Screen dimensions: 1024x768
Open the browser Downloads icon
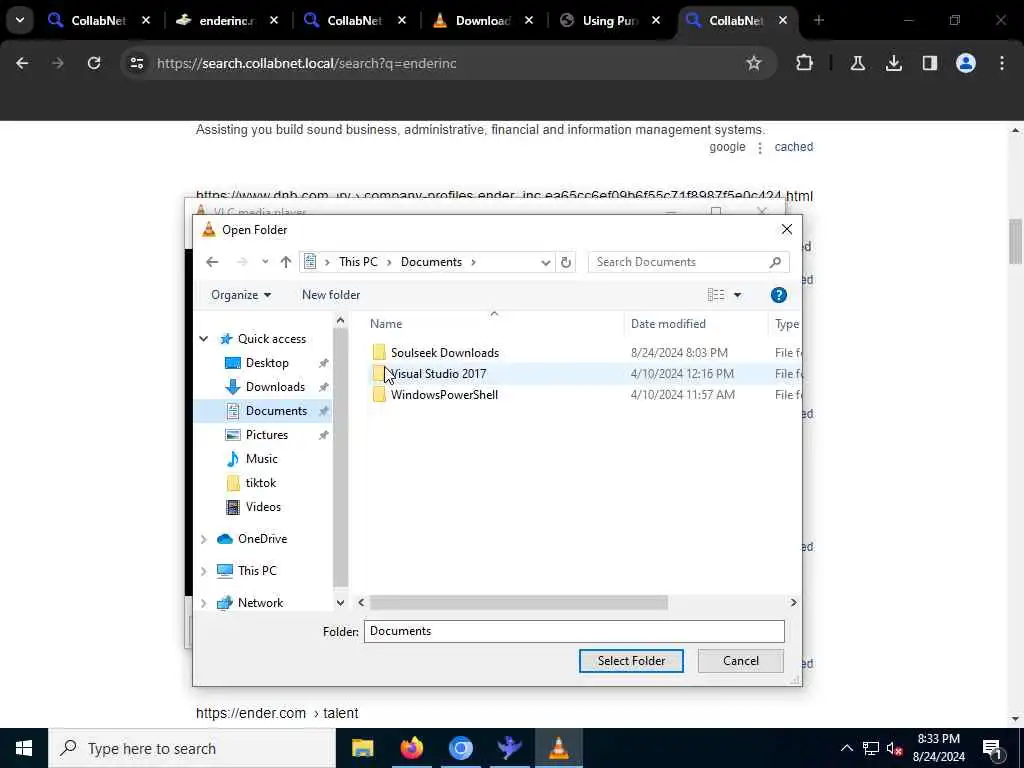pyautogui.click(x=893, y=63)
